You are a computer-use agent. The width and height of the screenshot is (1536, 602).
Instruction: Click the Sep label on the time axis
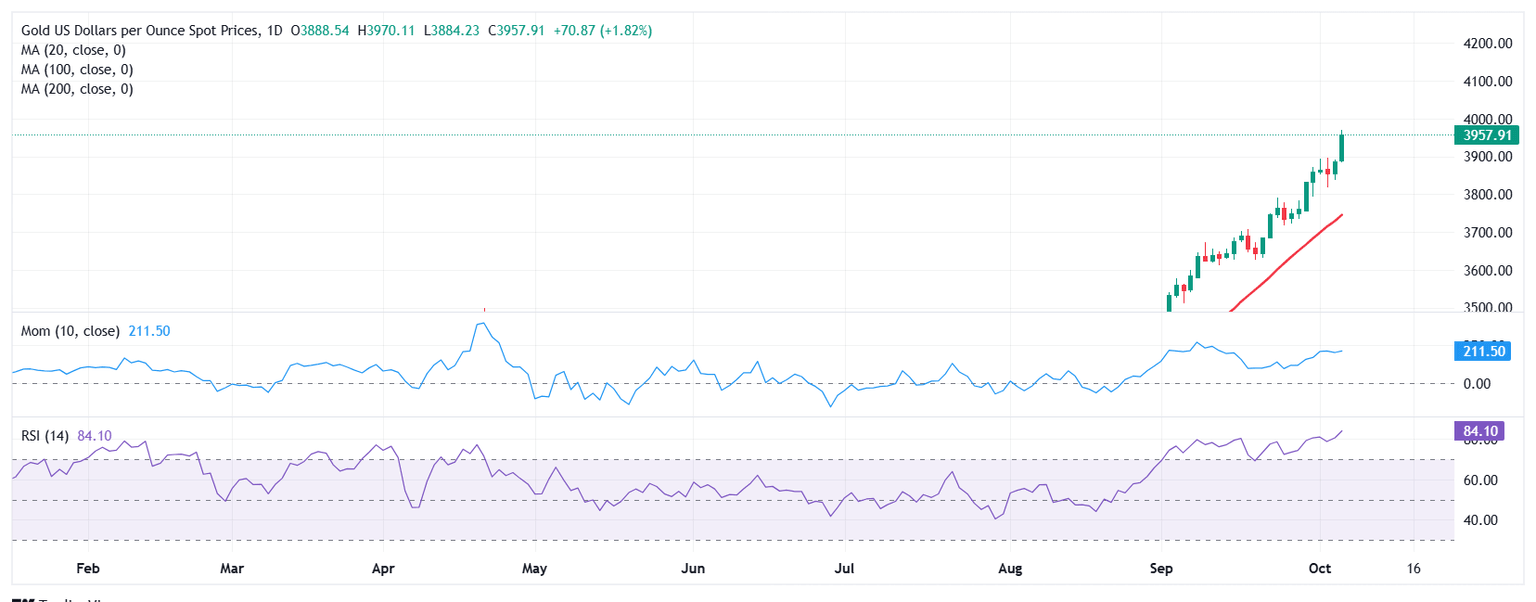(x=1162, y=569)
